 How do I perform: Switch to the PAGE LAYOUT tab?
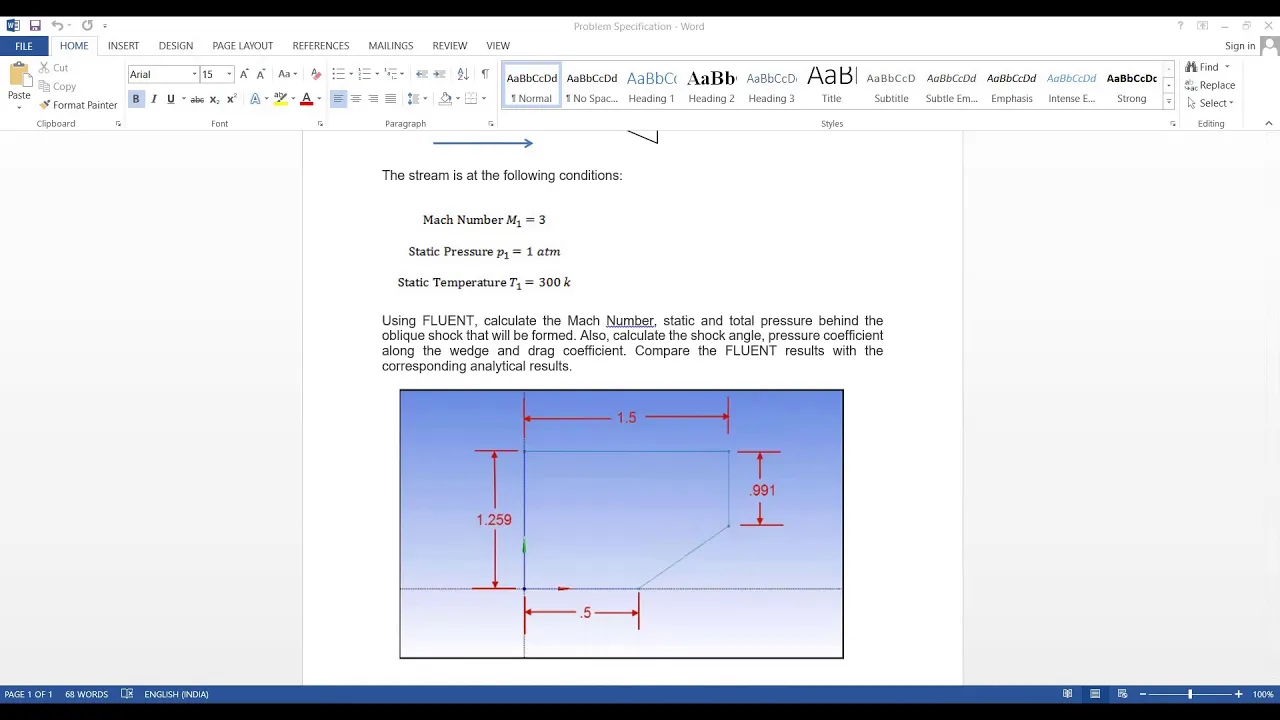point(242,46)
